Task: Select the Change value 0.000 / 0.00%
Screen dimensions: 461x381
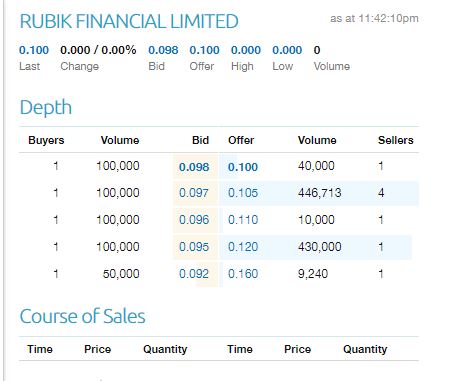Action: point(98,50)
